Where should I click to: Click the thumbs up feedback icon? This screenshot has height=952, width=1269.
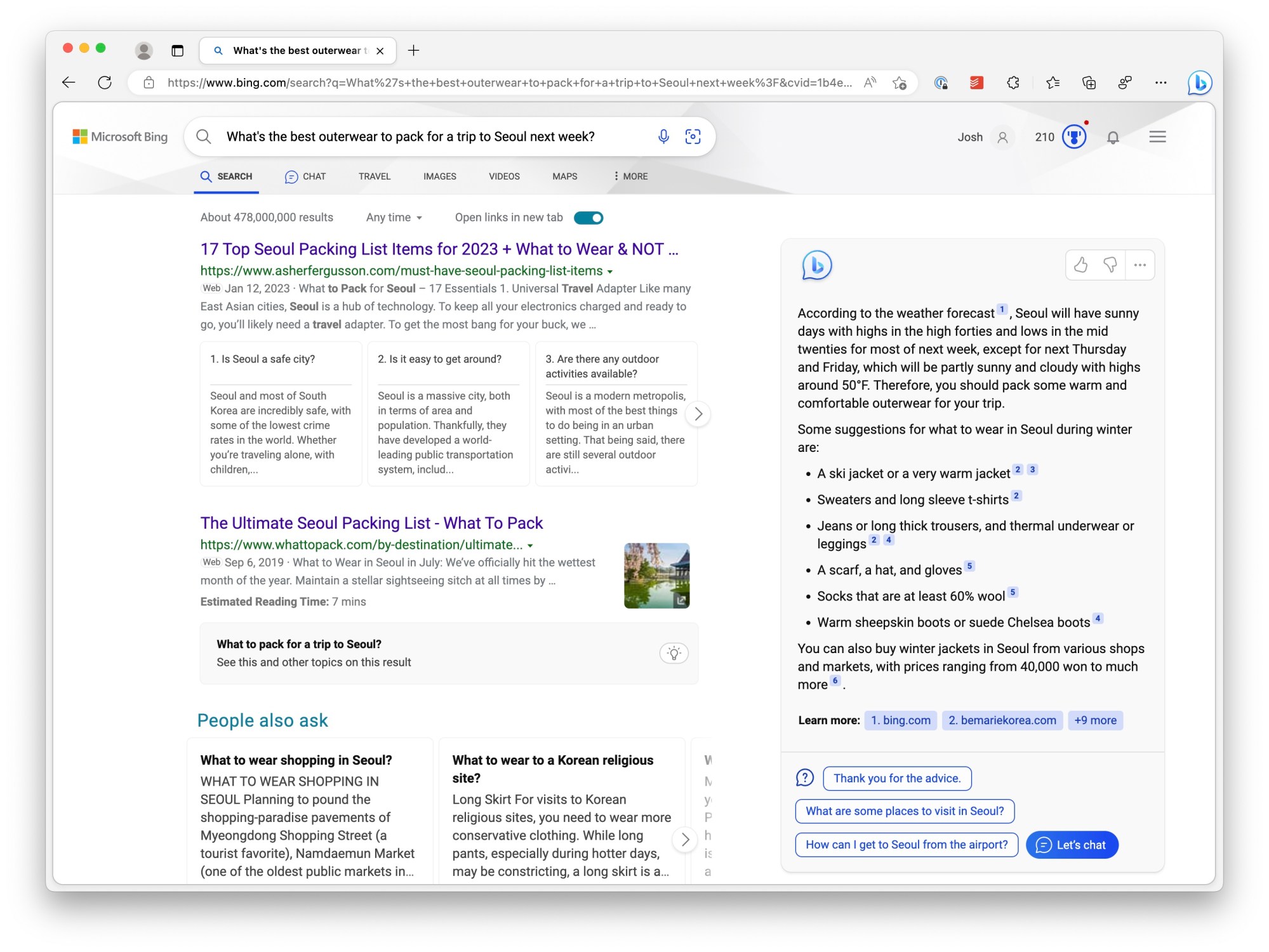tap(1080, 265)
